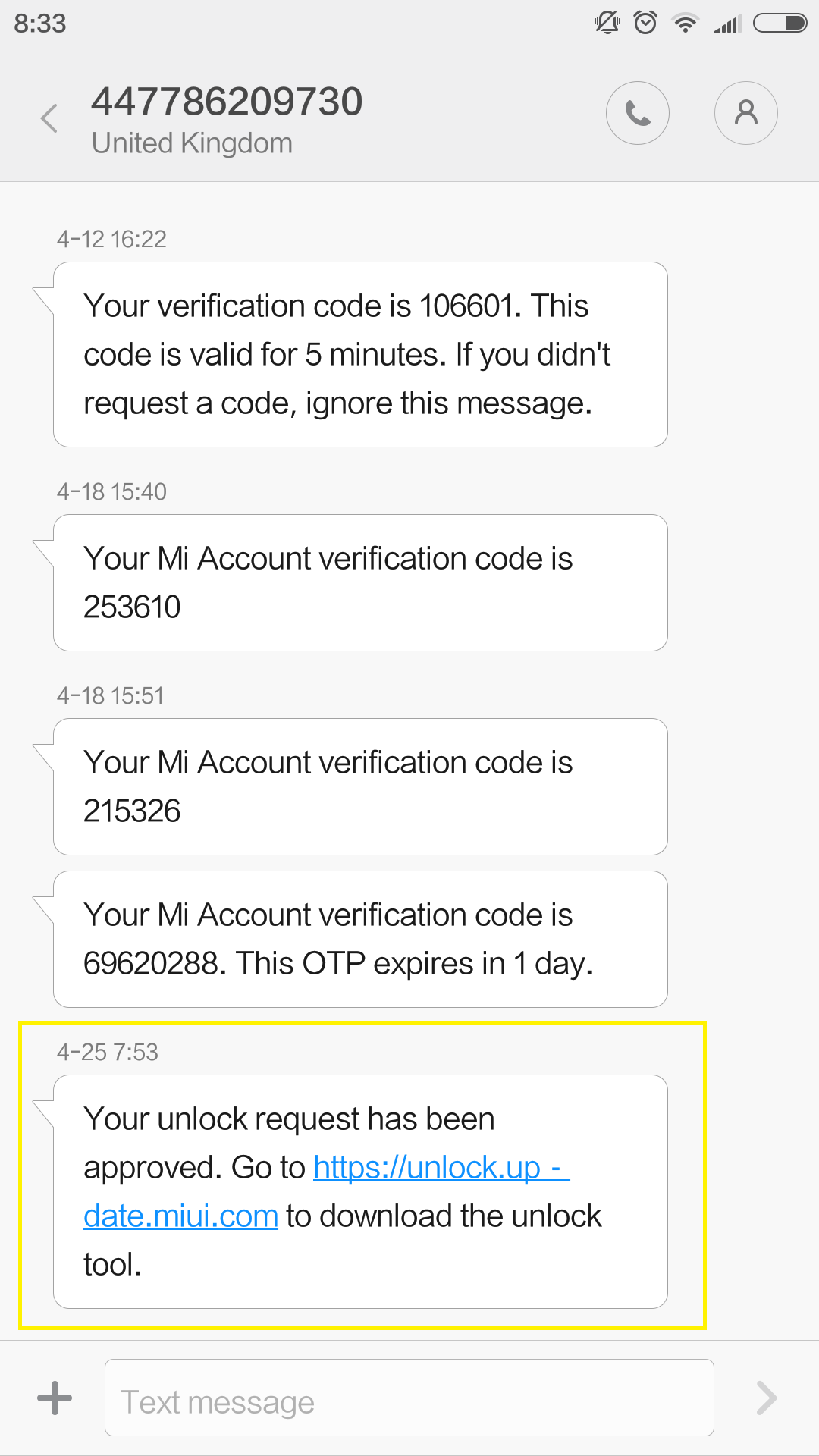Tap the back arrow icon
The height and width of the screenshot is (1456, 819).
pos(50,118)
